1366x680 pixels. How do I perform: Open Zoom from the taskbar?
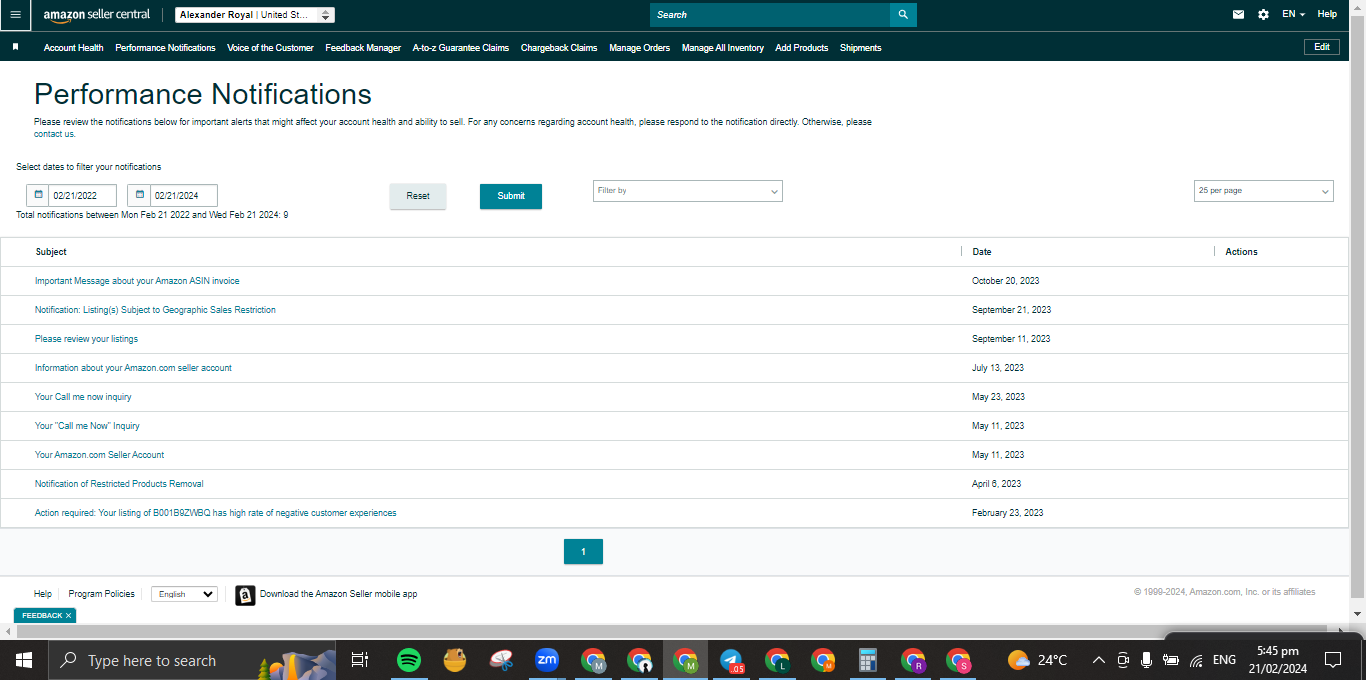pyautogui.click(x=547, y=660)
